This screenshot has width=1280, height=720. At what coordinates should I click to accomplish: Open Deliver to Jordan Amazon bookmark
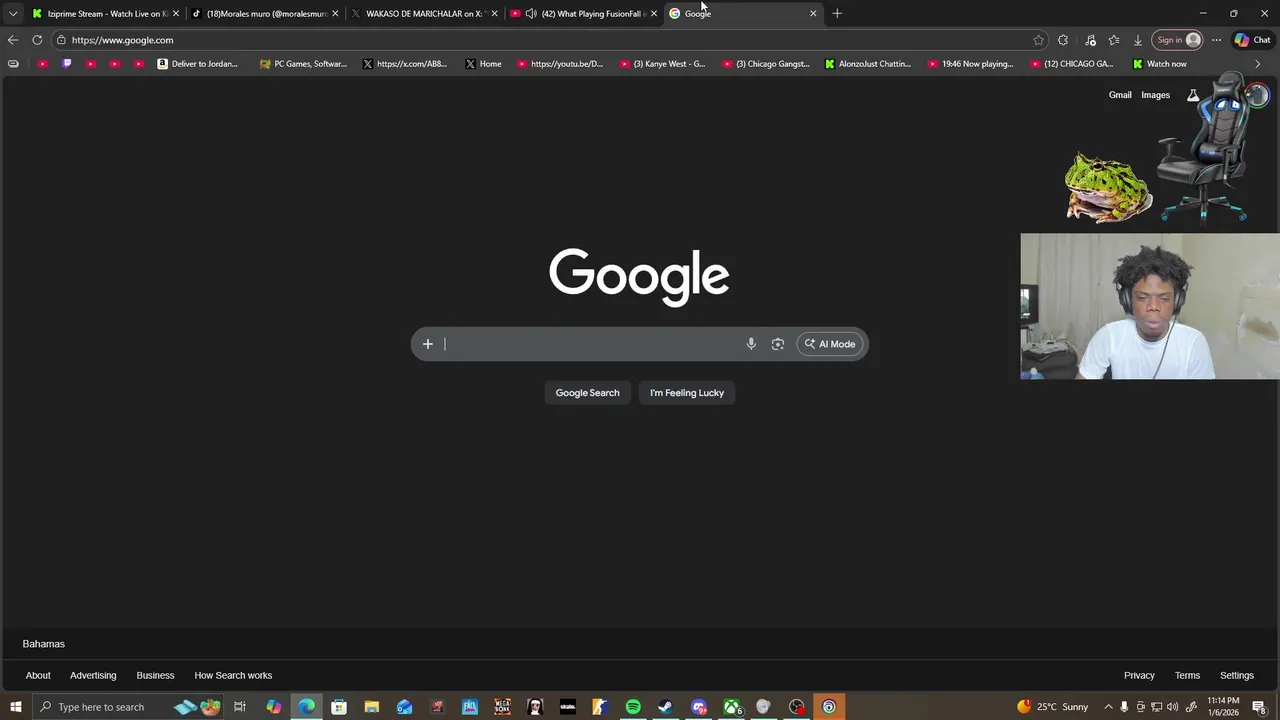tap(197, 64)
